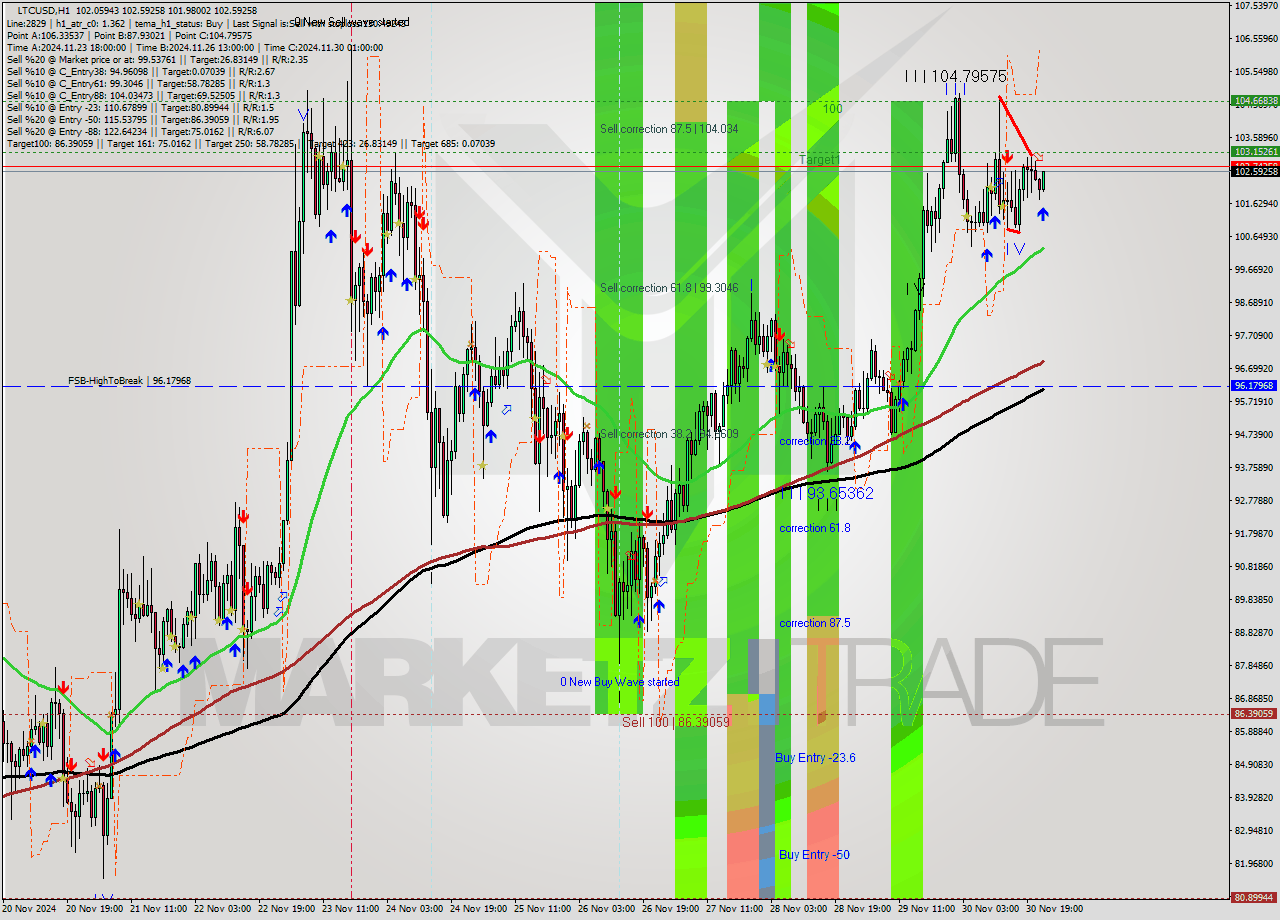Click the hollow red arrow ending the red trend line
Viewport: 1280px width, 920px height.
click(x=1038, y=157)
